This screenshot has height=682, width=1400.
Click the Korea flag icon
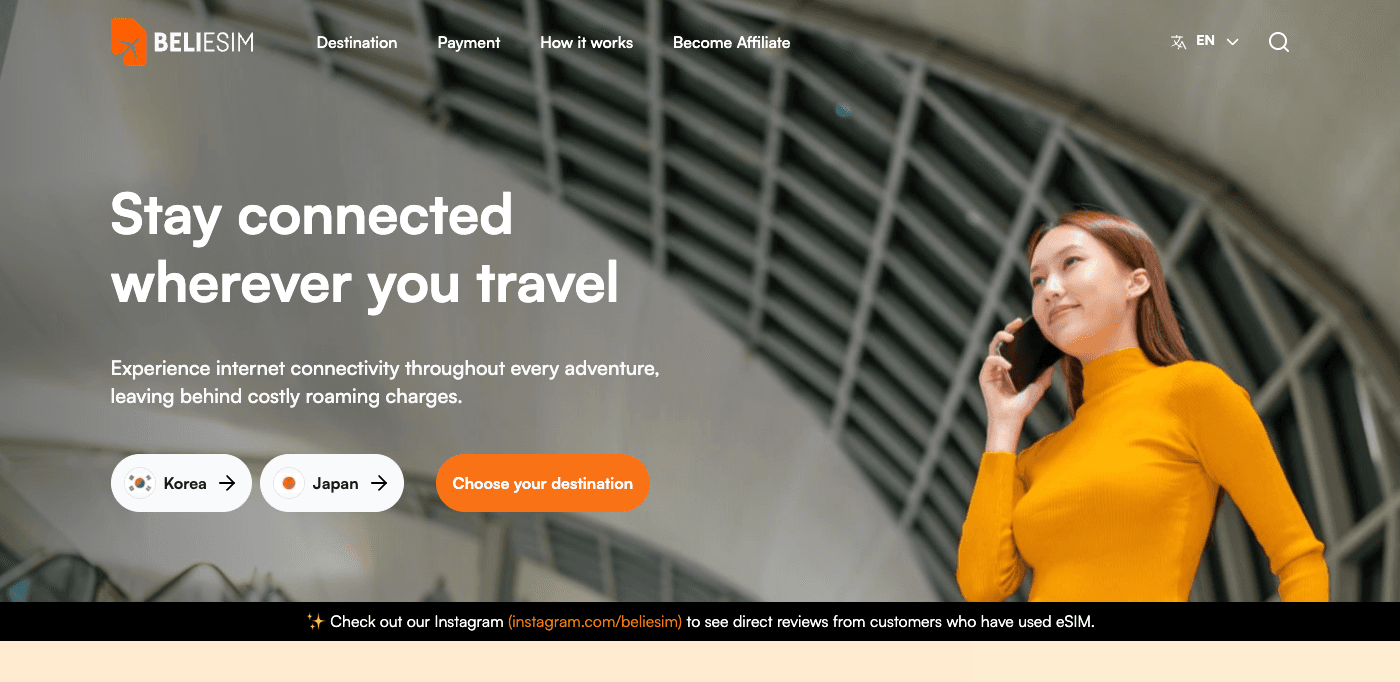[x=140, y=483]
